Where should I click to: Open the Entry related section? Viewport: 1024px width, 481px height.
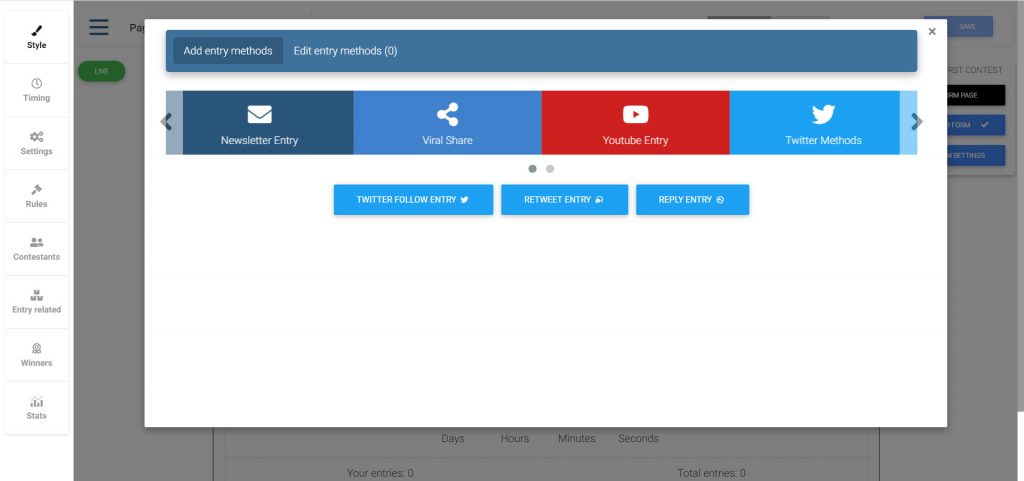click(36, 302)
